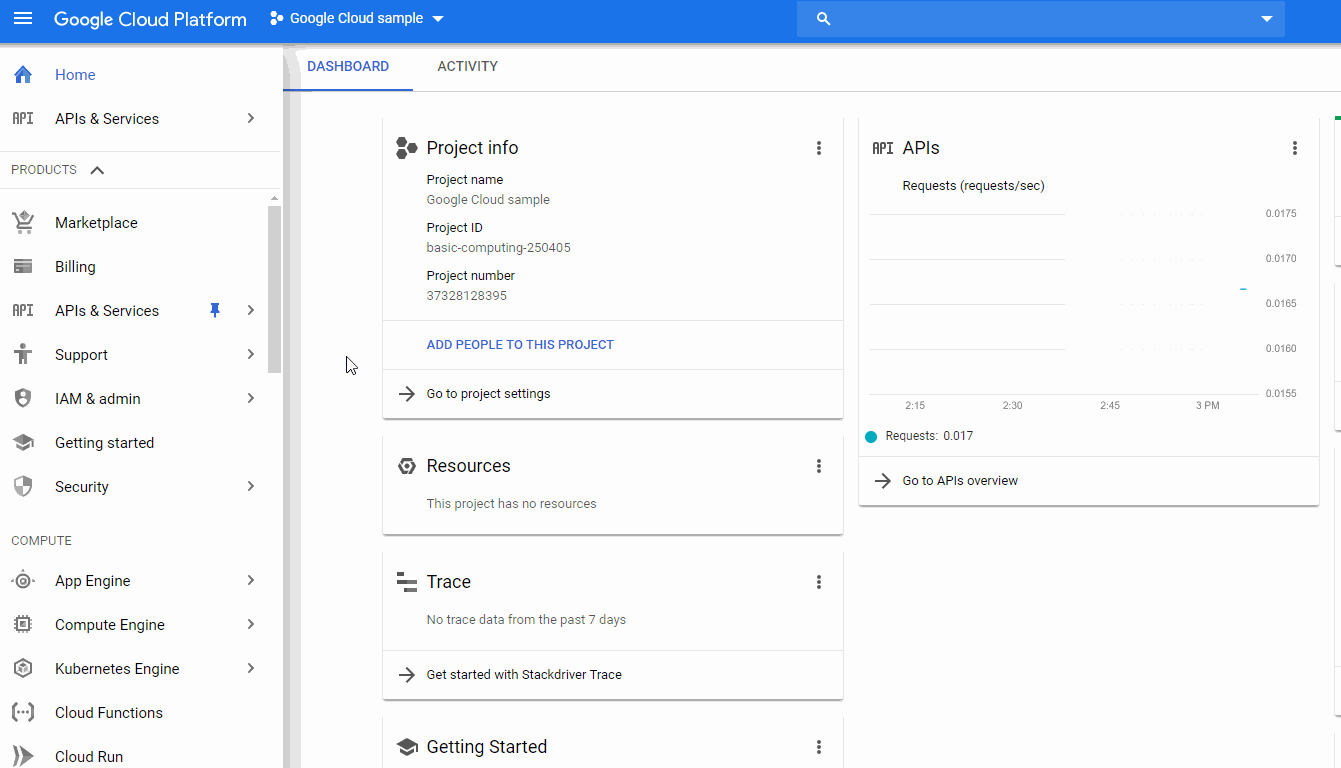Click the Kubernetes Engine icon
This screenshot has height=768, width=1341.
click(x=22, y=668)
